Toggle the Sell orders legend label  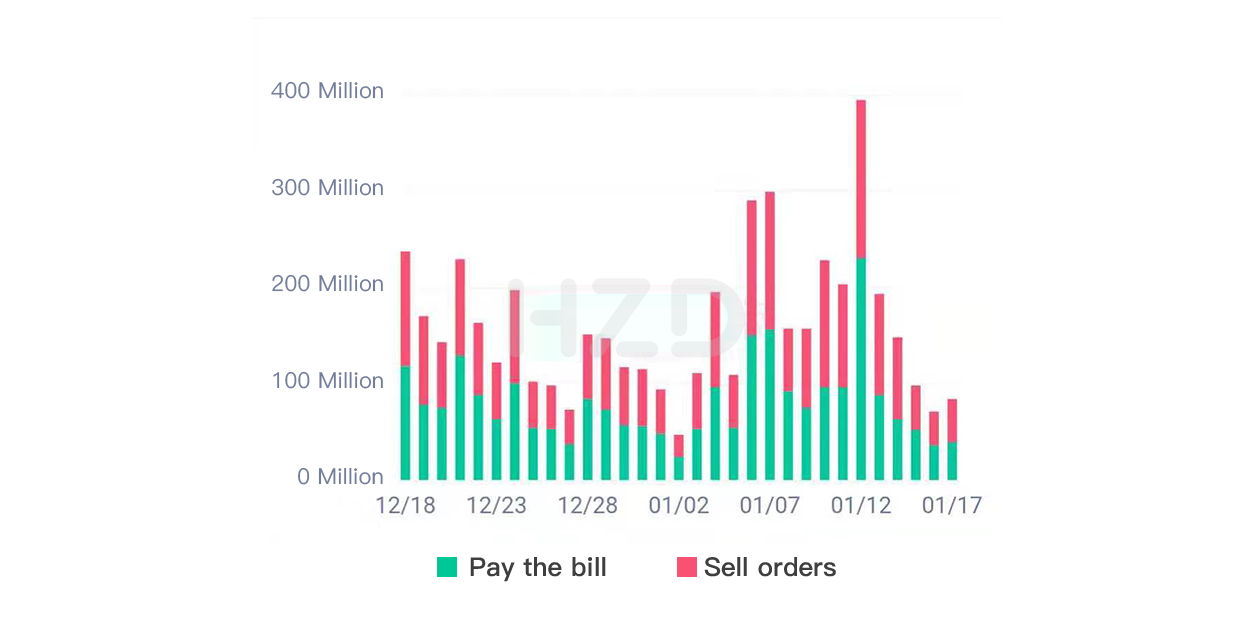coord(770,567)
